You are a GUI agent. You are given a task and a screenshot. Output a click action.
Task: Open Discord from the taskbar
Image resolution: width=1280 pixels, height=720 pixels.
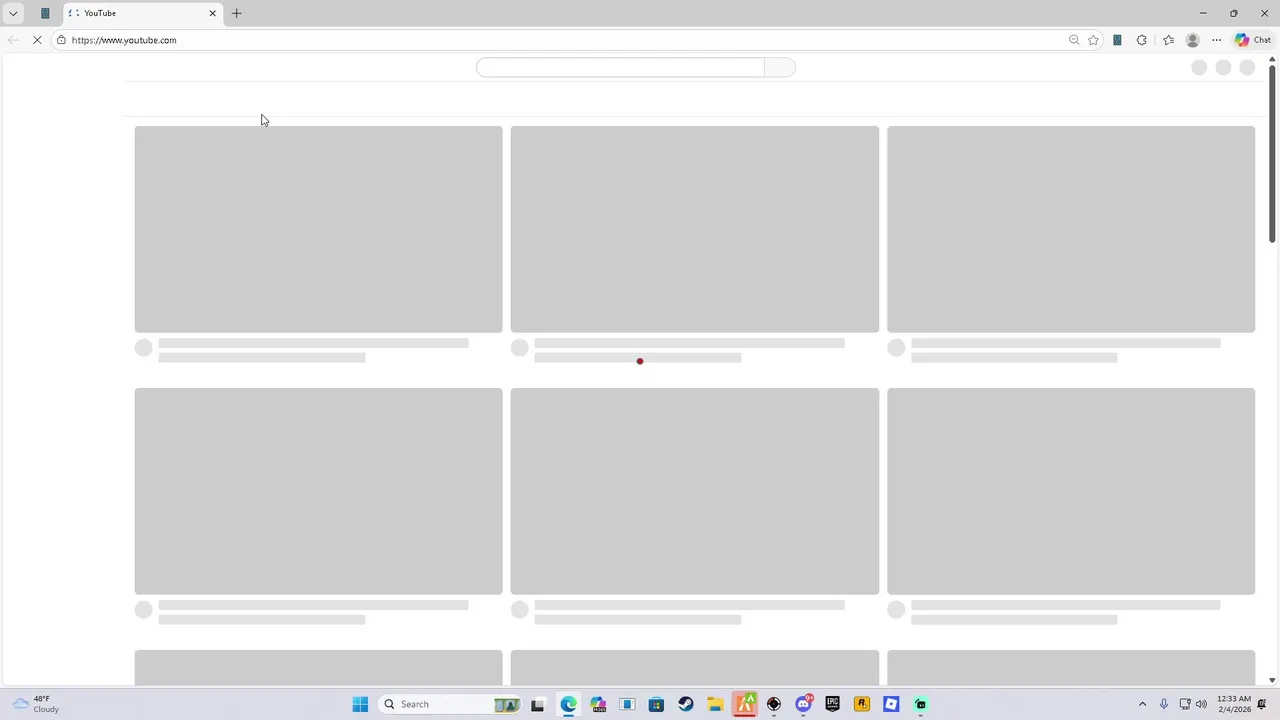803,704
